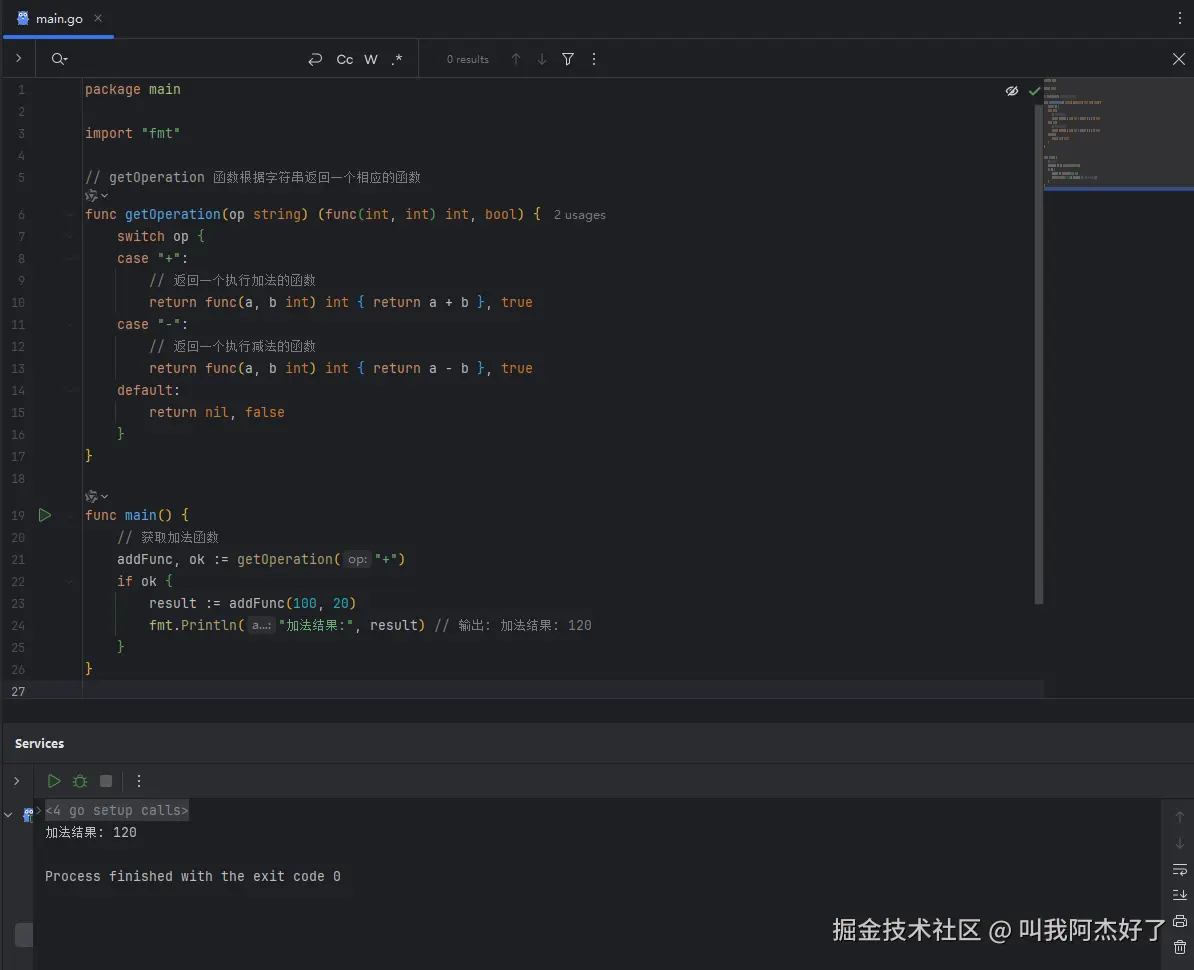Print the console output
Image resolution: width=1194 pixels, height=970 pixels.
1180,921
